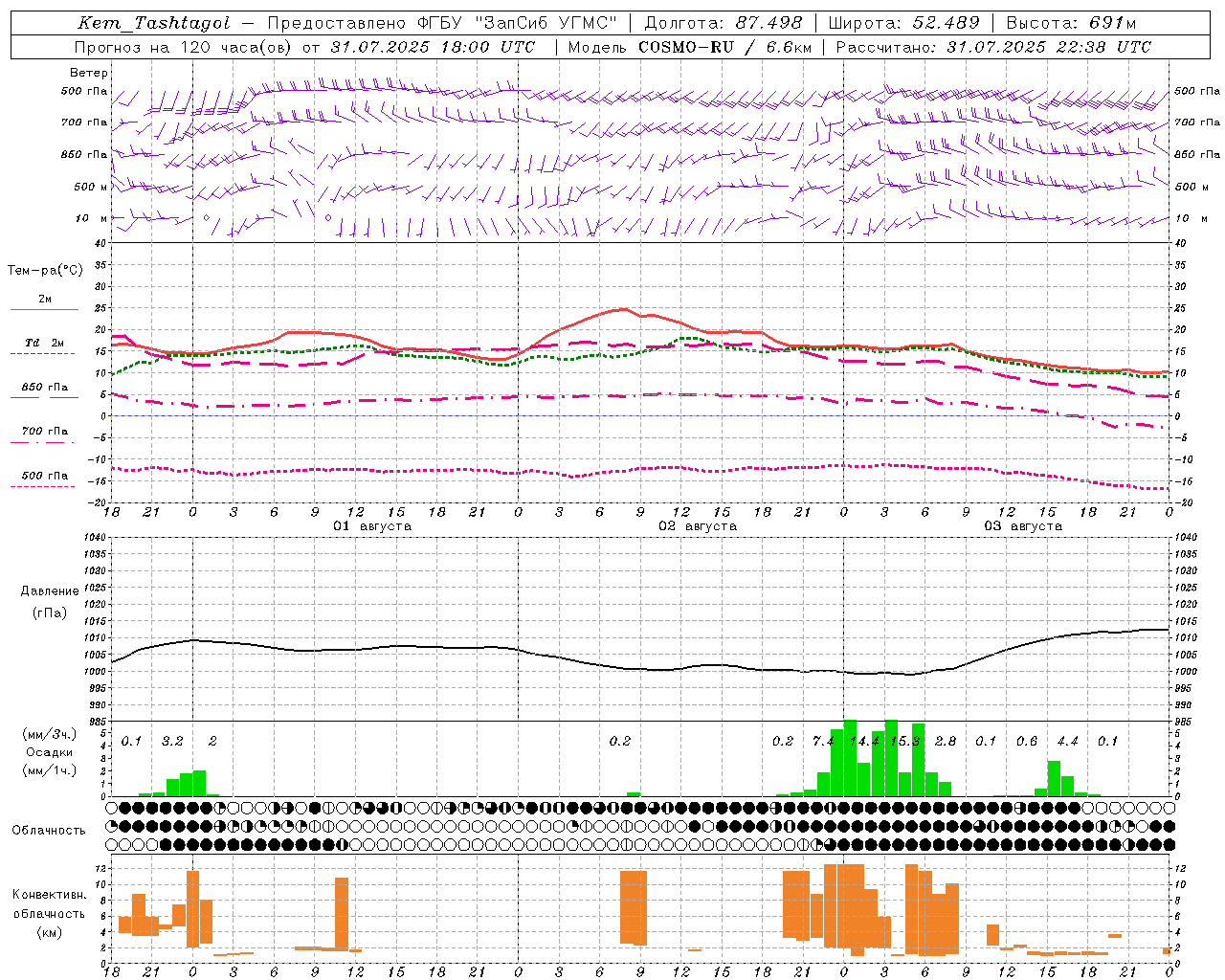Image resolution: width=1225 pixels, height=980 pixels.
Task: Click the date label 02 августа
Action: (698, 526)
